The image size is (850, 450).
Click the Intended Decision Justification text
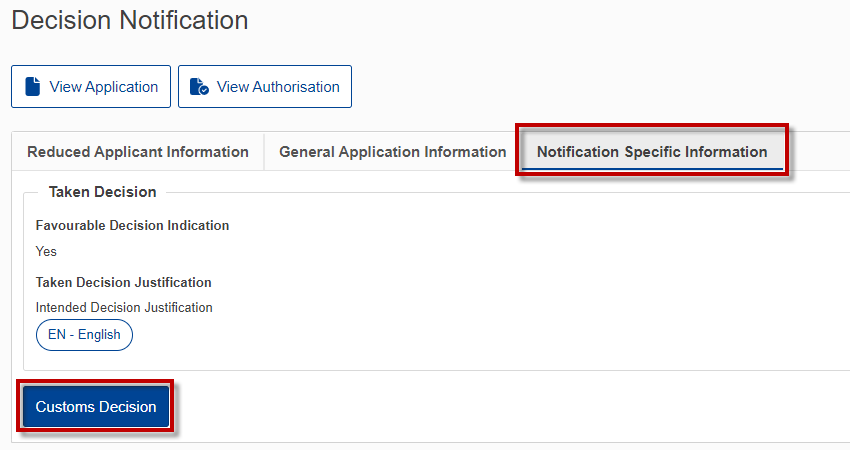click(124, 307)
